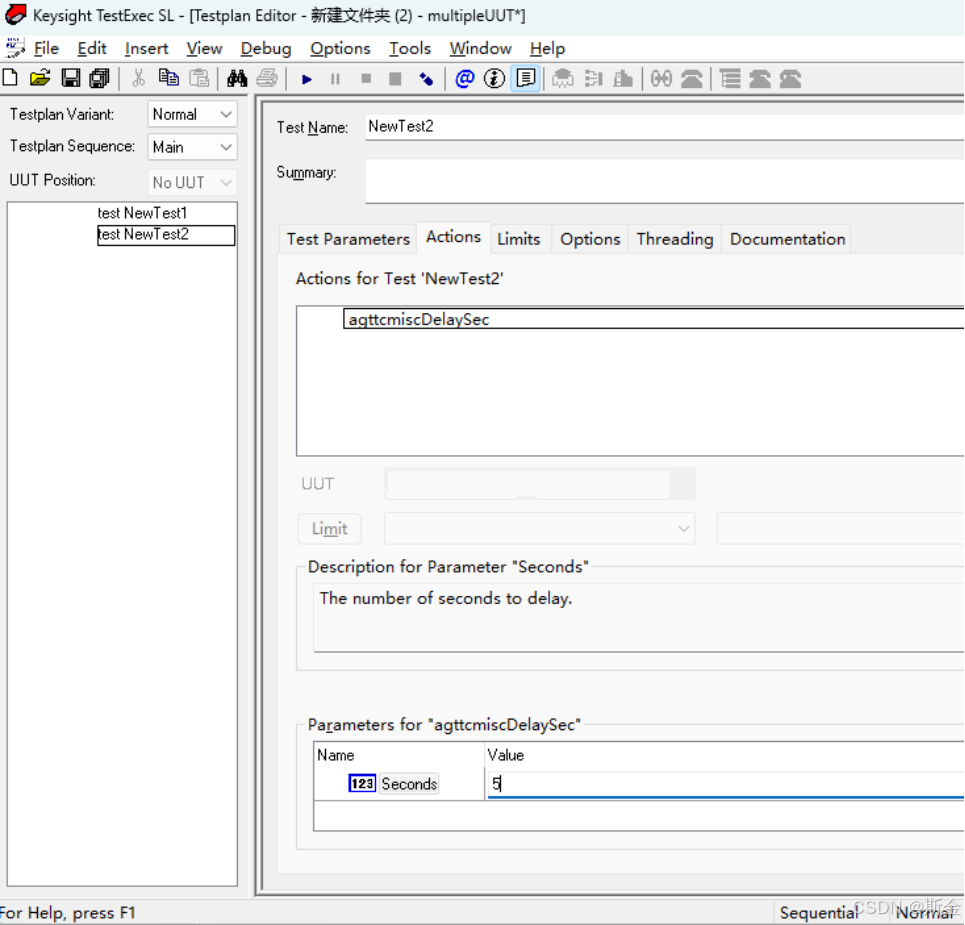Select test NewTest1 in the testplan list

point(142,213)
